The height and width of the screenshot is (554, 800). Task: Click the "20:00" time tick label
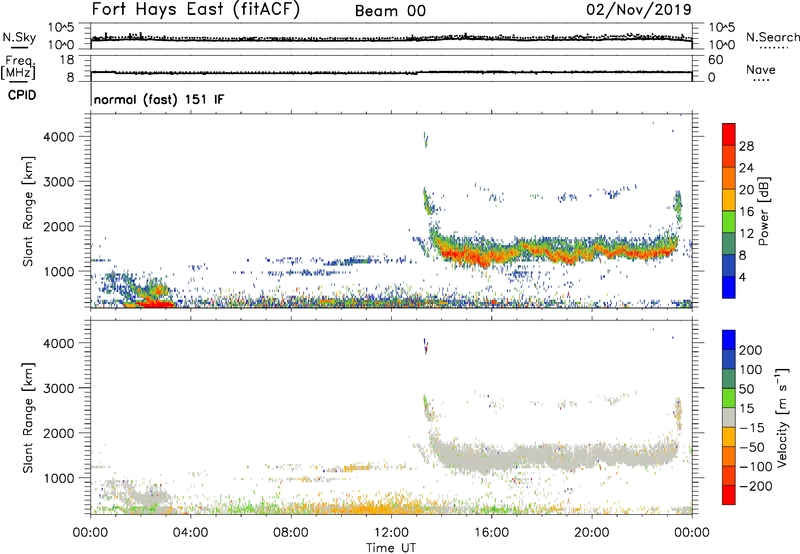pos(591,533)
